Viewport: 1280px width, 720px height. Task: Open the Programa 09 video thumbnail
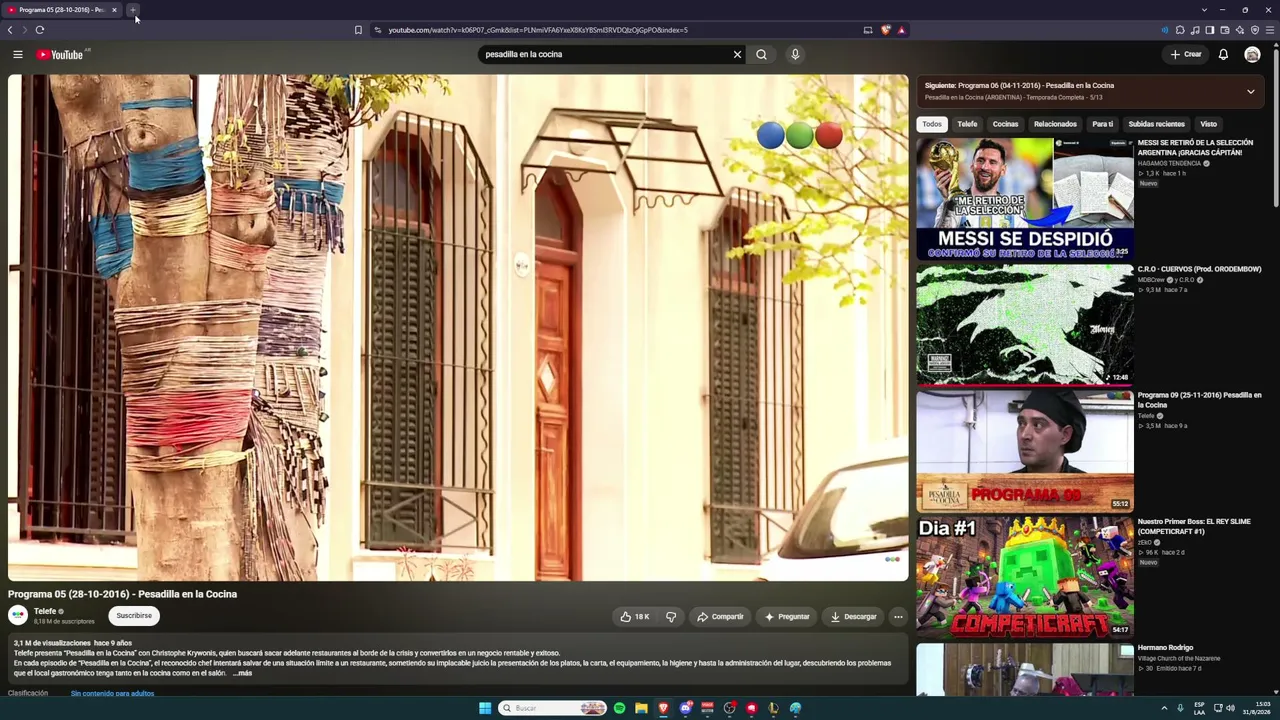[x=1025, y=451]
